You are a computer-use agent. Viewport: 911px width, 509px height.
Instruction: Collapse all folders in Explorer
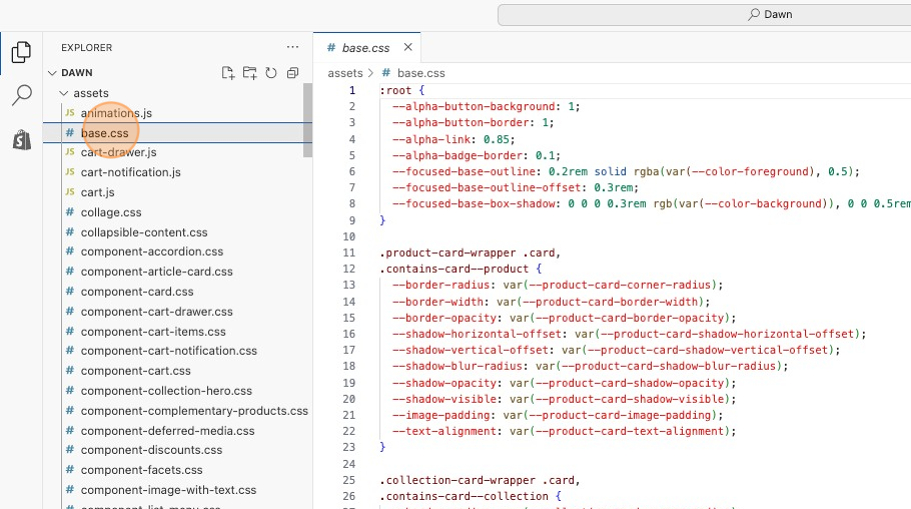pos(293,73)
